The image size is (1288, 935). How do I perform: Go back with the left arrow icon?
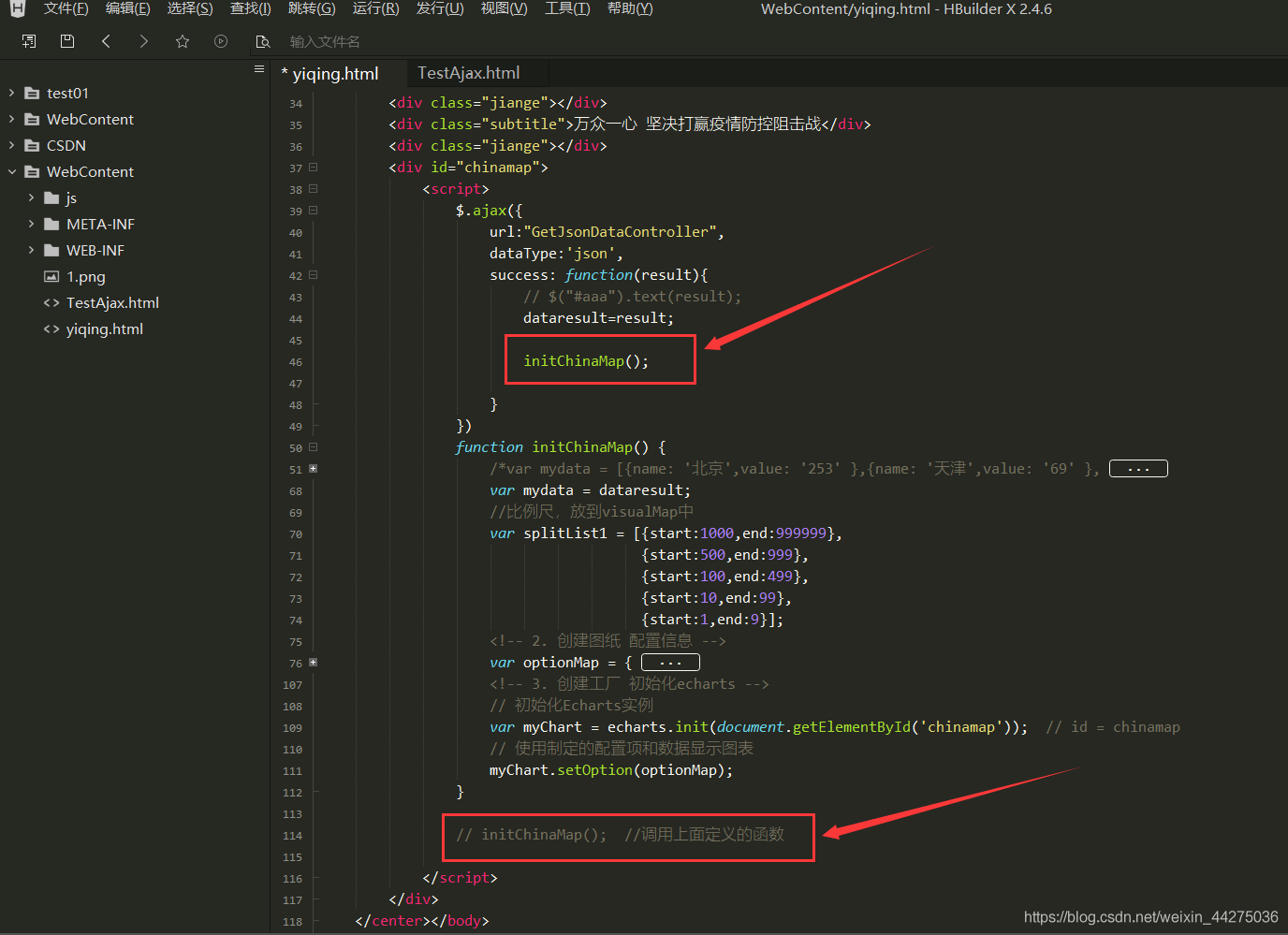tap(106, 41)
